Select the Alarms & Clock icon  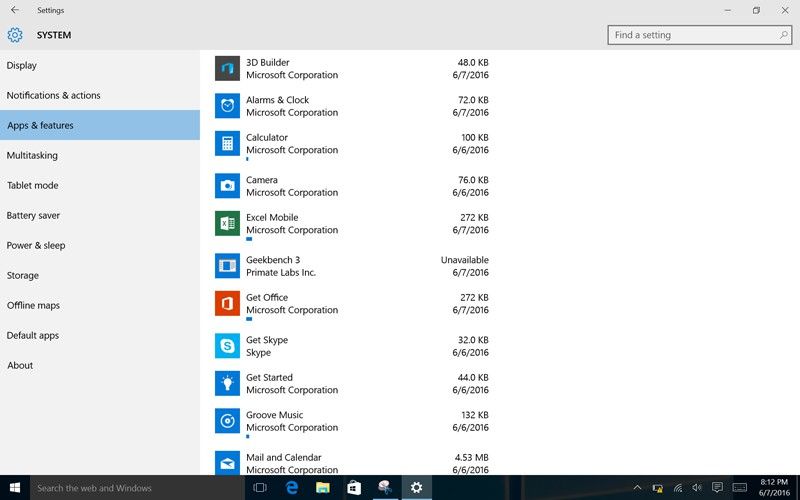pyautogui.click(x=227, y=106)
